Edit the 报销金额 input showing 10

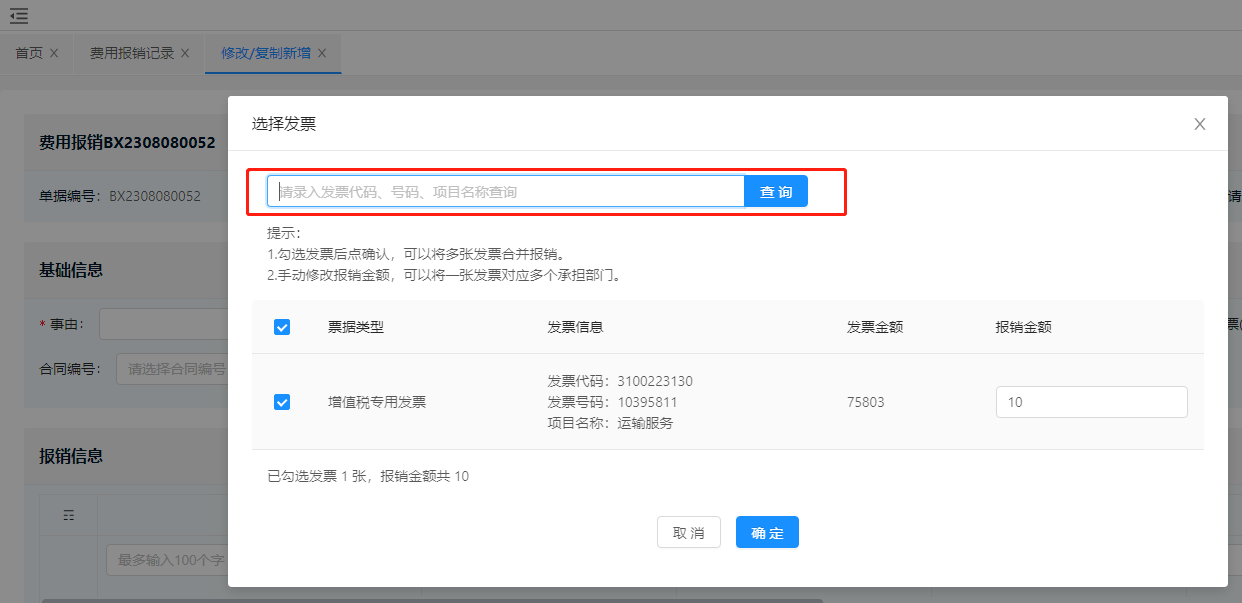[1092, 402]
